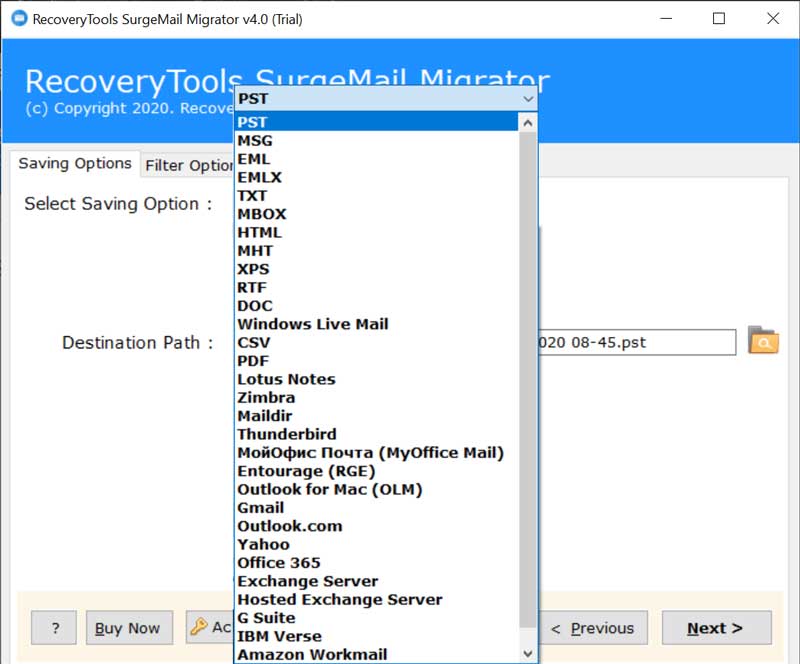Choose Gmail as saving option
Screen dimensions: 800x664
click(377, 508)
